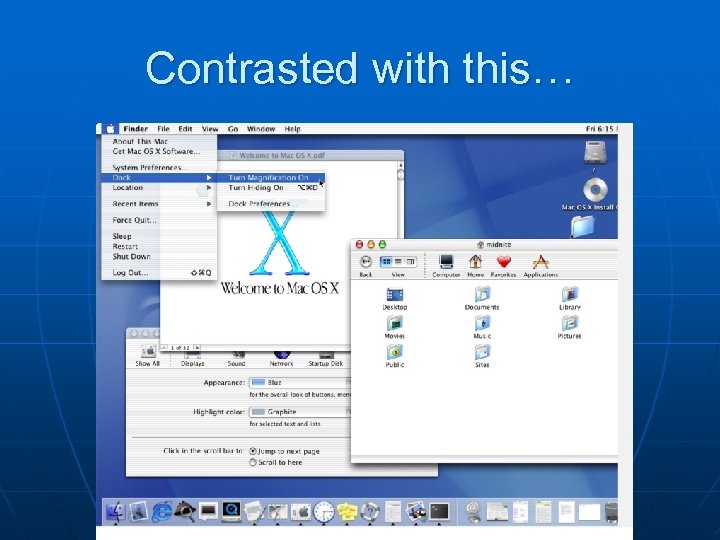Open Stickies from the Dock
Viewport: 720px width, 540px height.
347,512
